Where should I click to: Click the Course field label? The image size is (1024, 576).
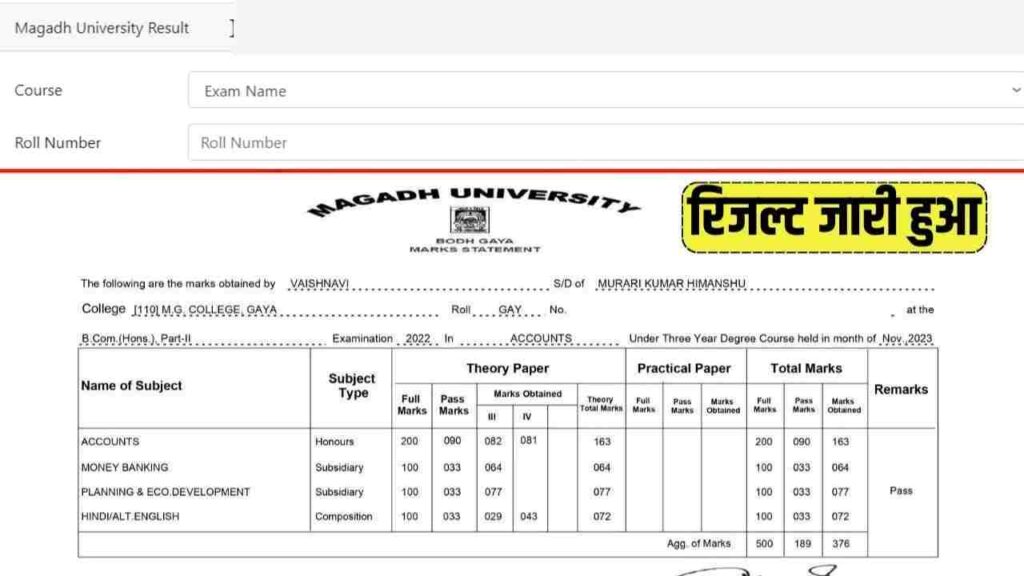38,91
